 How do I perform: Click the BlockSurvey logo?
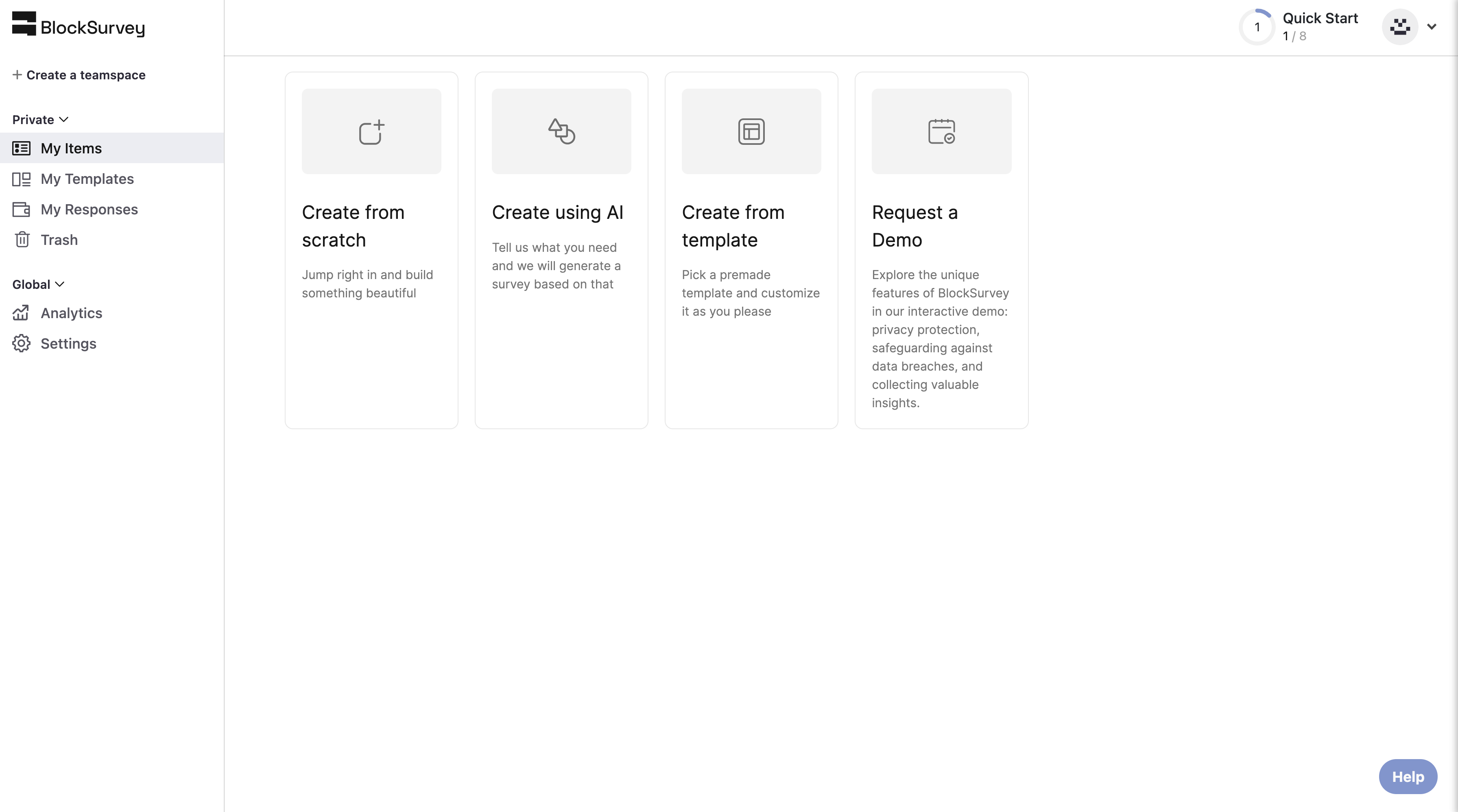(79, 25)
